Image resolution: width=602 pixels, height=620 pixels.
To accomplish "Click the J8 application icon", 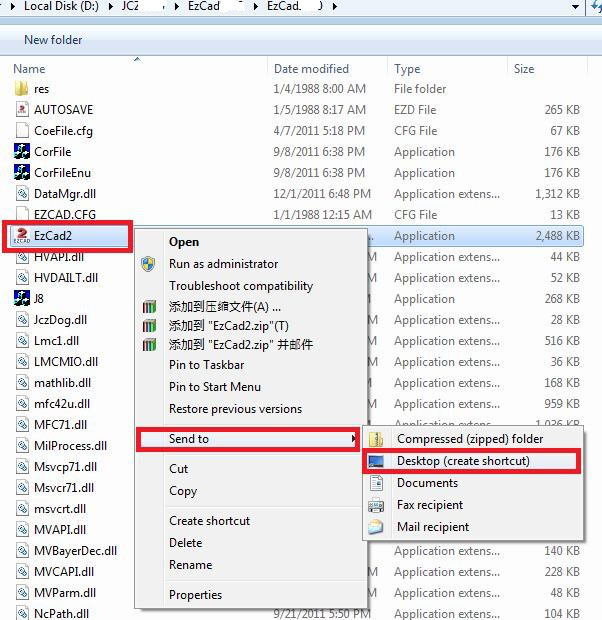I will (22, 299).
